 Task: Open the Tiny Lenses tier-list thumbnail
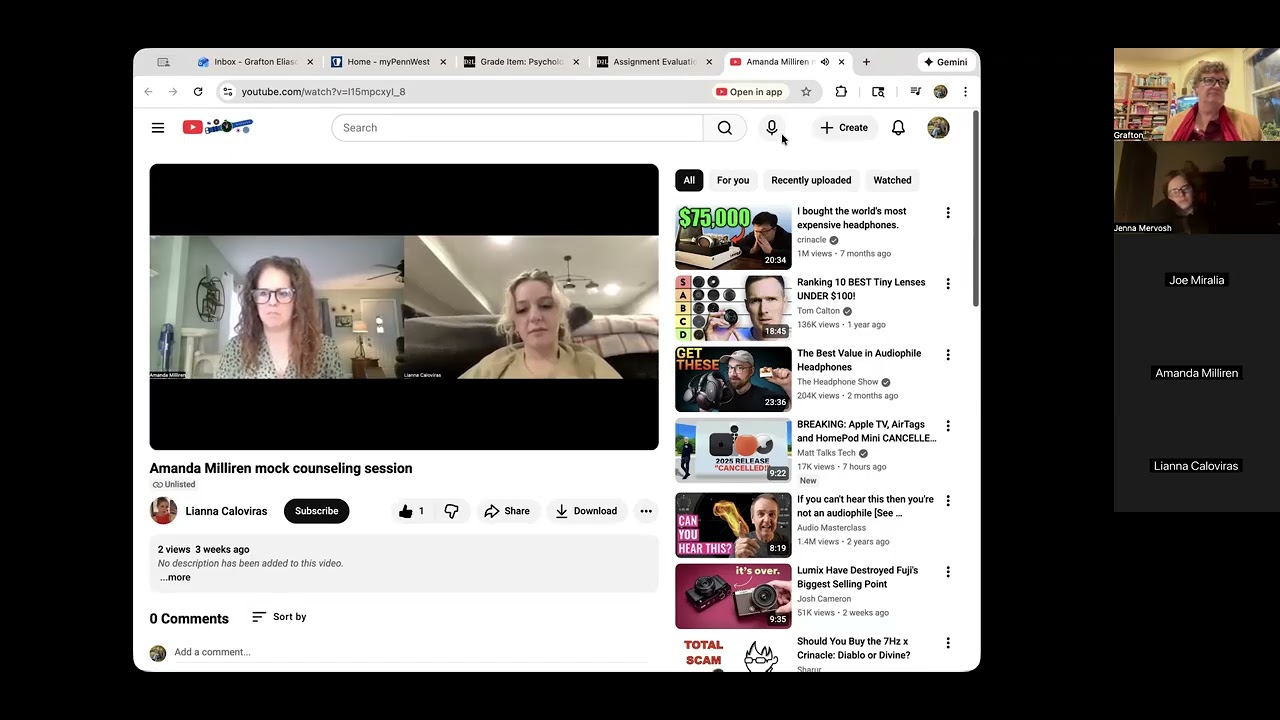pyautogui.click(x=733, y=308)
